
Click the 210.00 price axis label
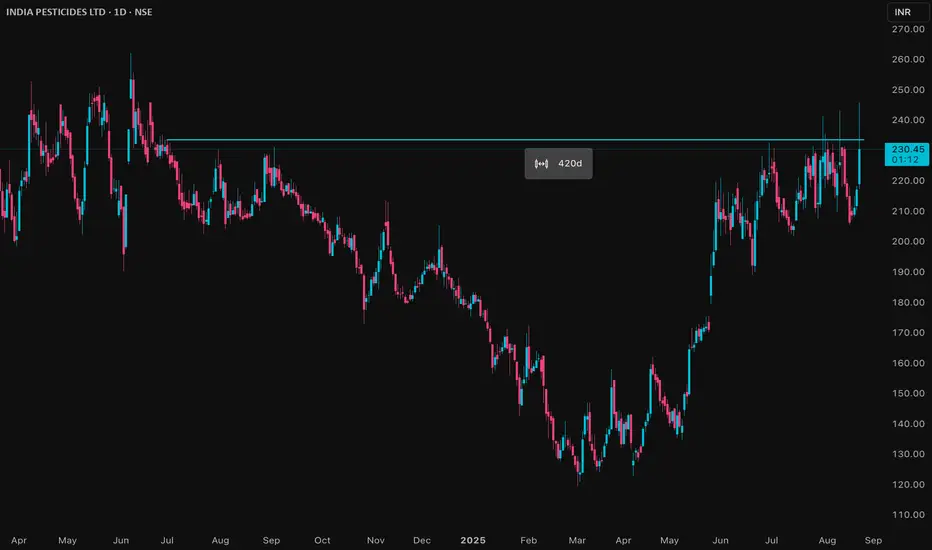click(908, 211)
